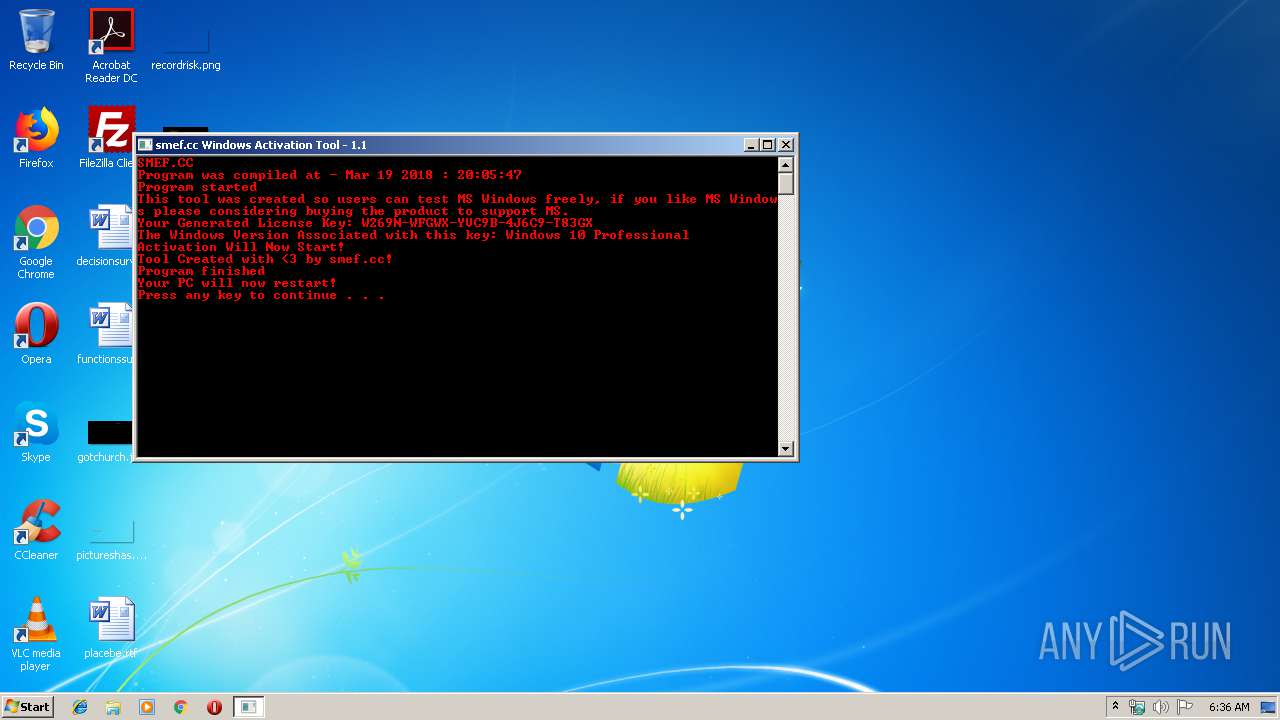
Task: Open Internet Explorer from the taskbar
Action: [x=80, y=707]
